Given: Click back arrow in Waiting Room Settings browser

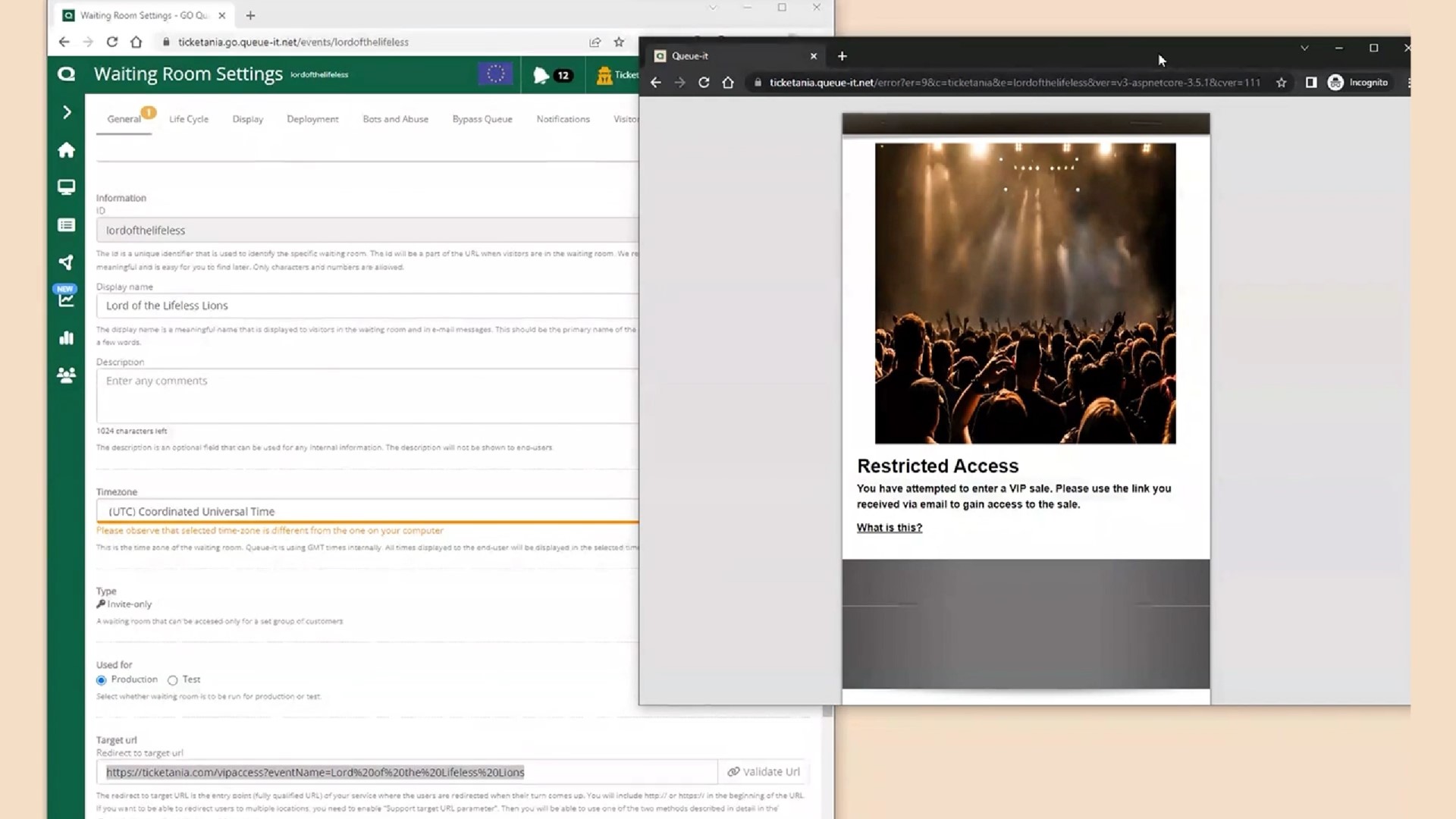Looking at the screenshot, I should click(64, 42).
